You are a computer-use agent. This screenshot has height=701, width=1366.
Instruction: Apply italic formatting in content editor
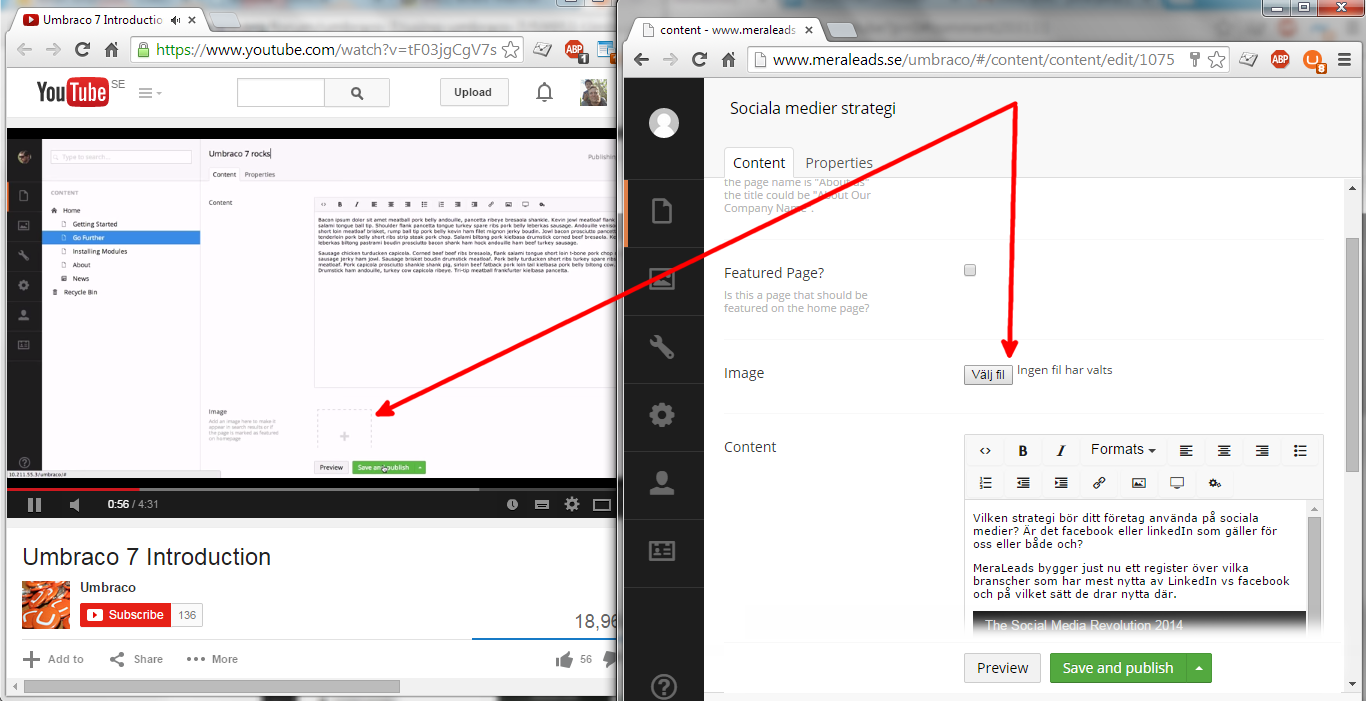(1061, 451)
